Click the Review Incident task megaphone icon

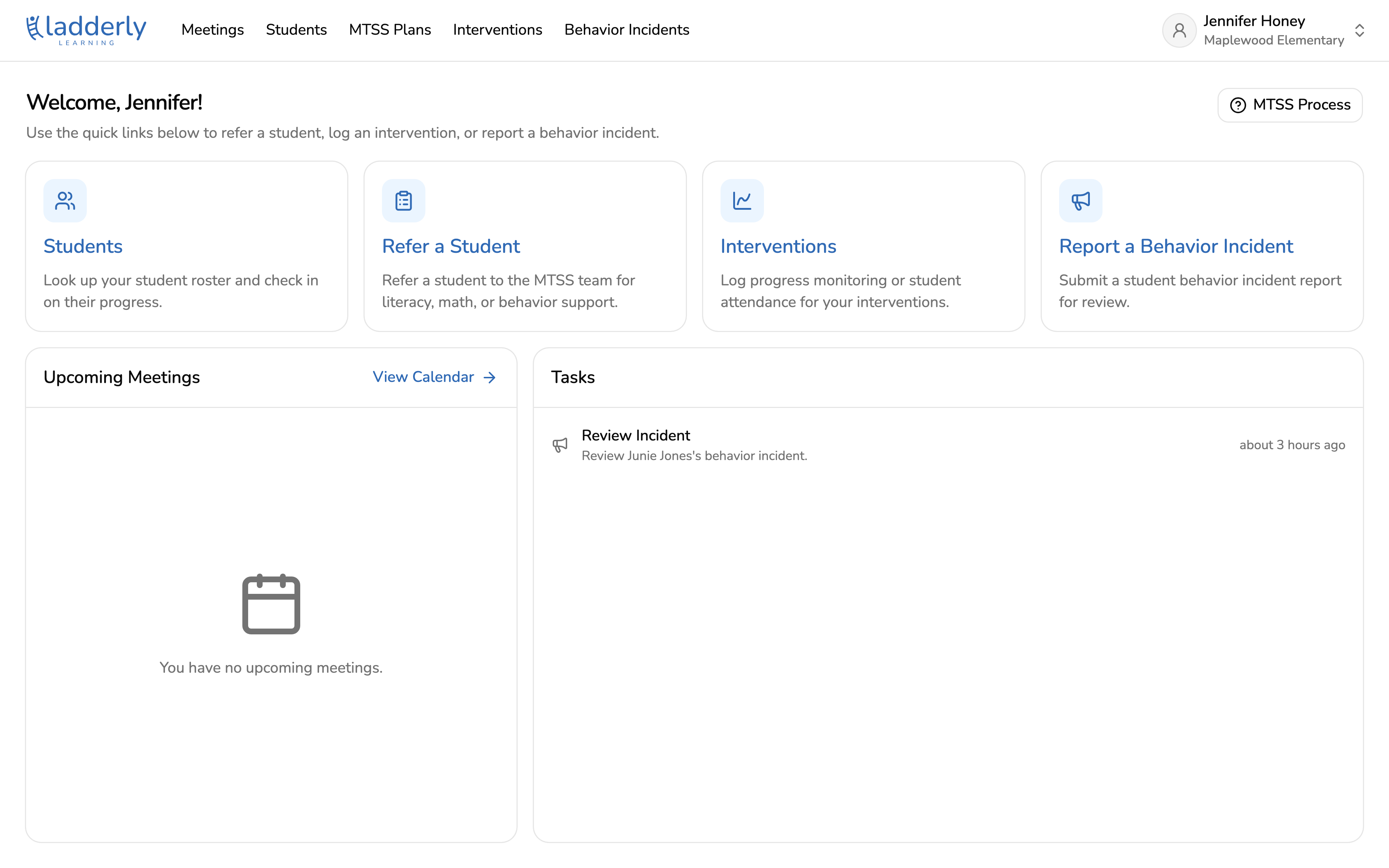point(560,445)
